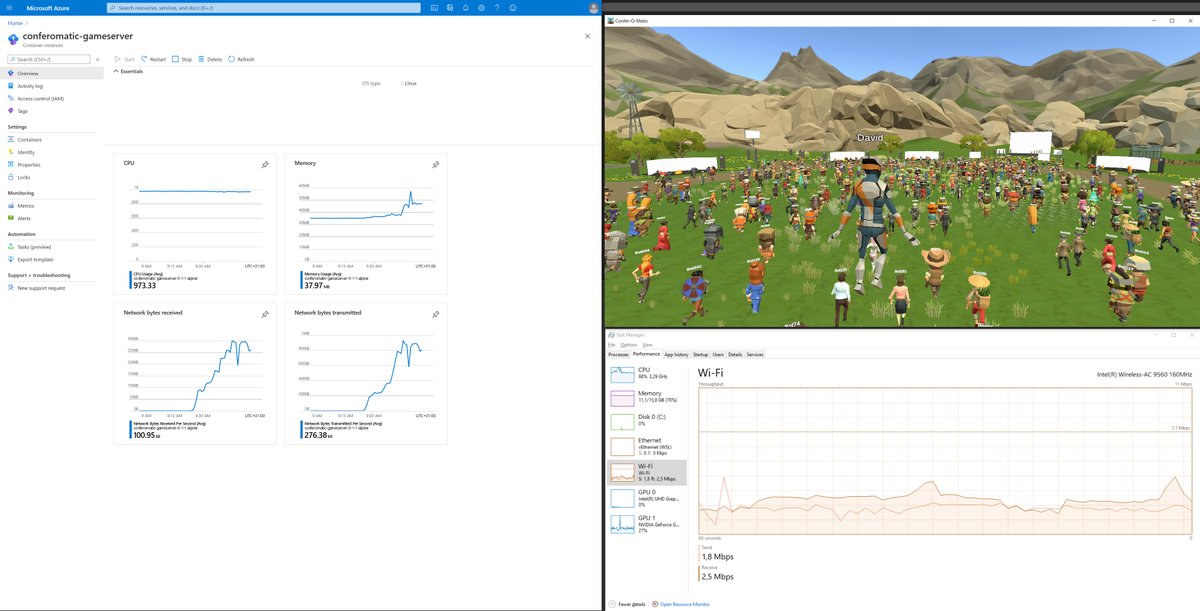Collapse the Azure resource menu sidebar

click(x=98, y=59)
